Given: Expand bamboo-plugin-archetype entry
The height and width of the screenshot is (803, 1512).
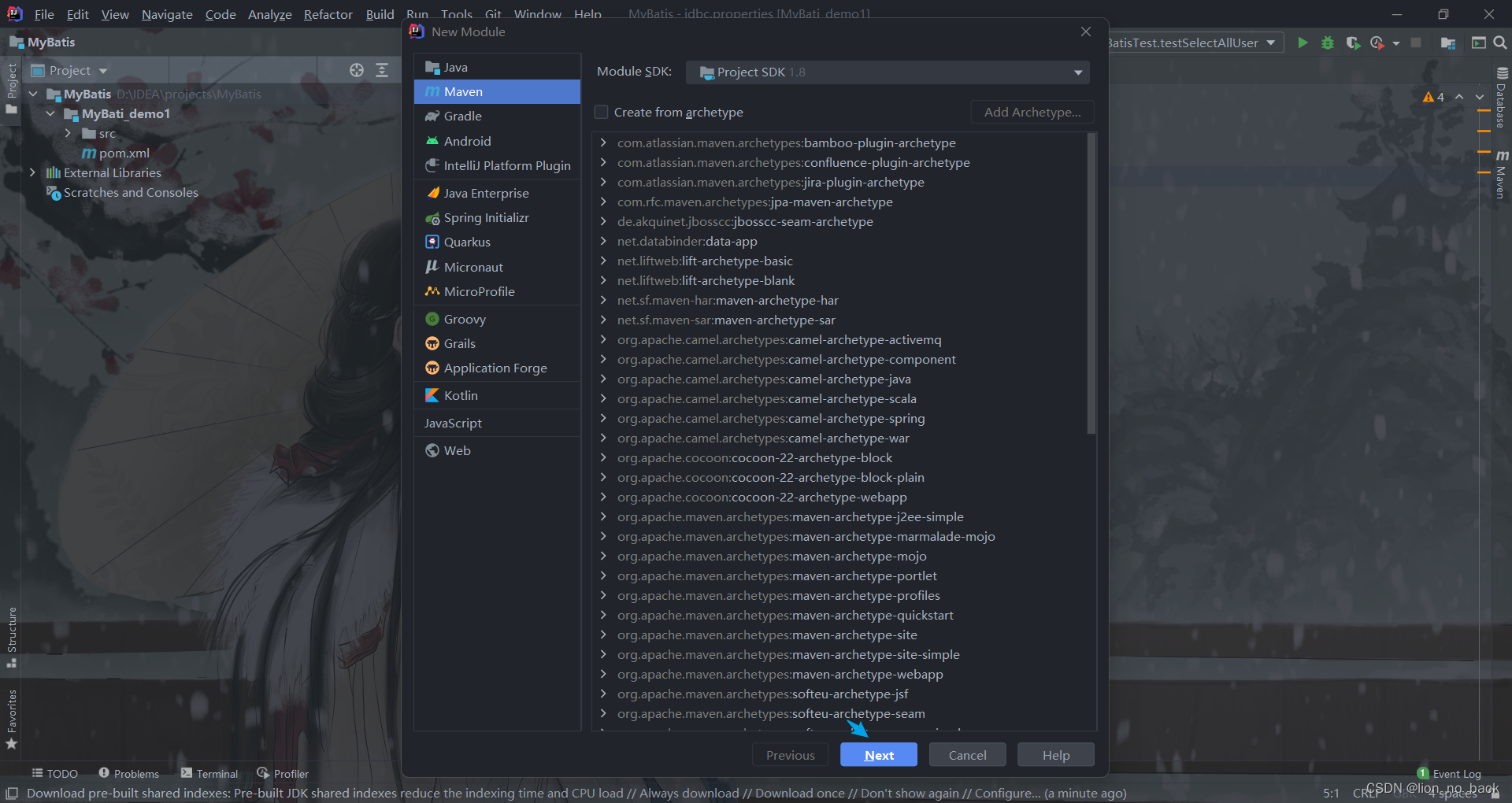Looking at the screenshot, I should tap(603, 142).
